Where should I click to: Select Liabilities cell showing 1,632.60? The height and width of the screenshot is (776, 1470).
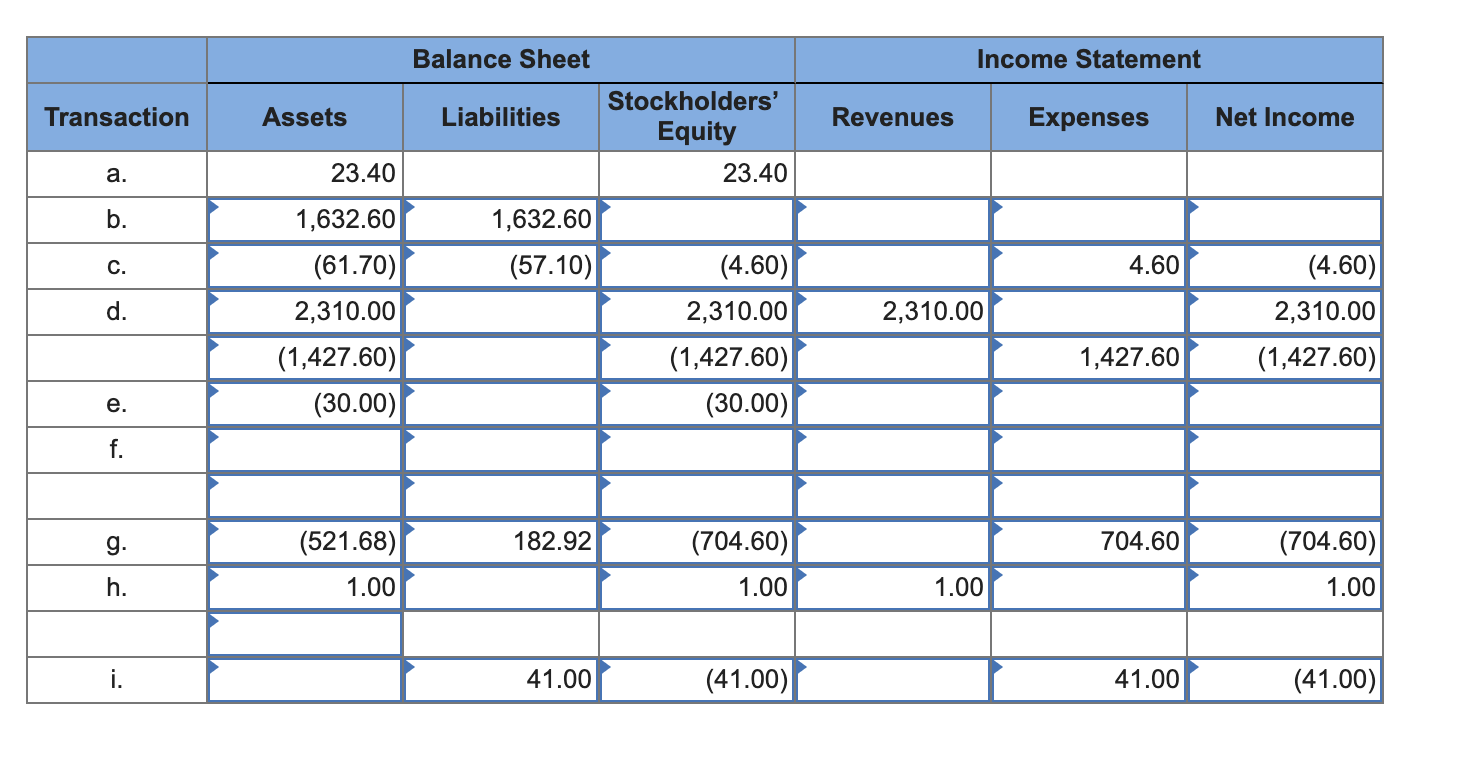click(x=500, y=219)
